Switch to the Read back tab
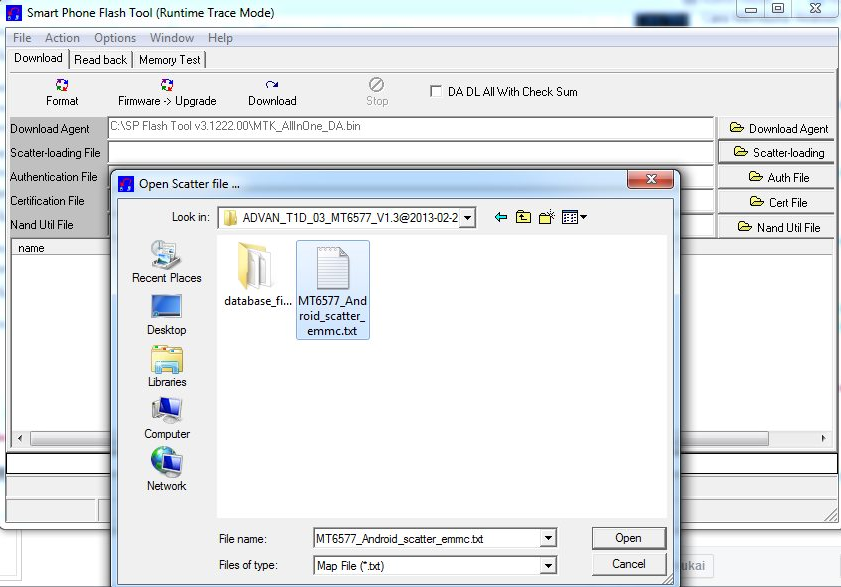This screenshot has height=587, width=841. 100,60
